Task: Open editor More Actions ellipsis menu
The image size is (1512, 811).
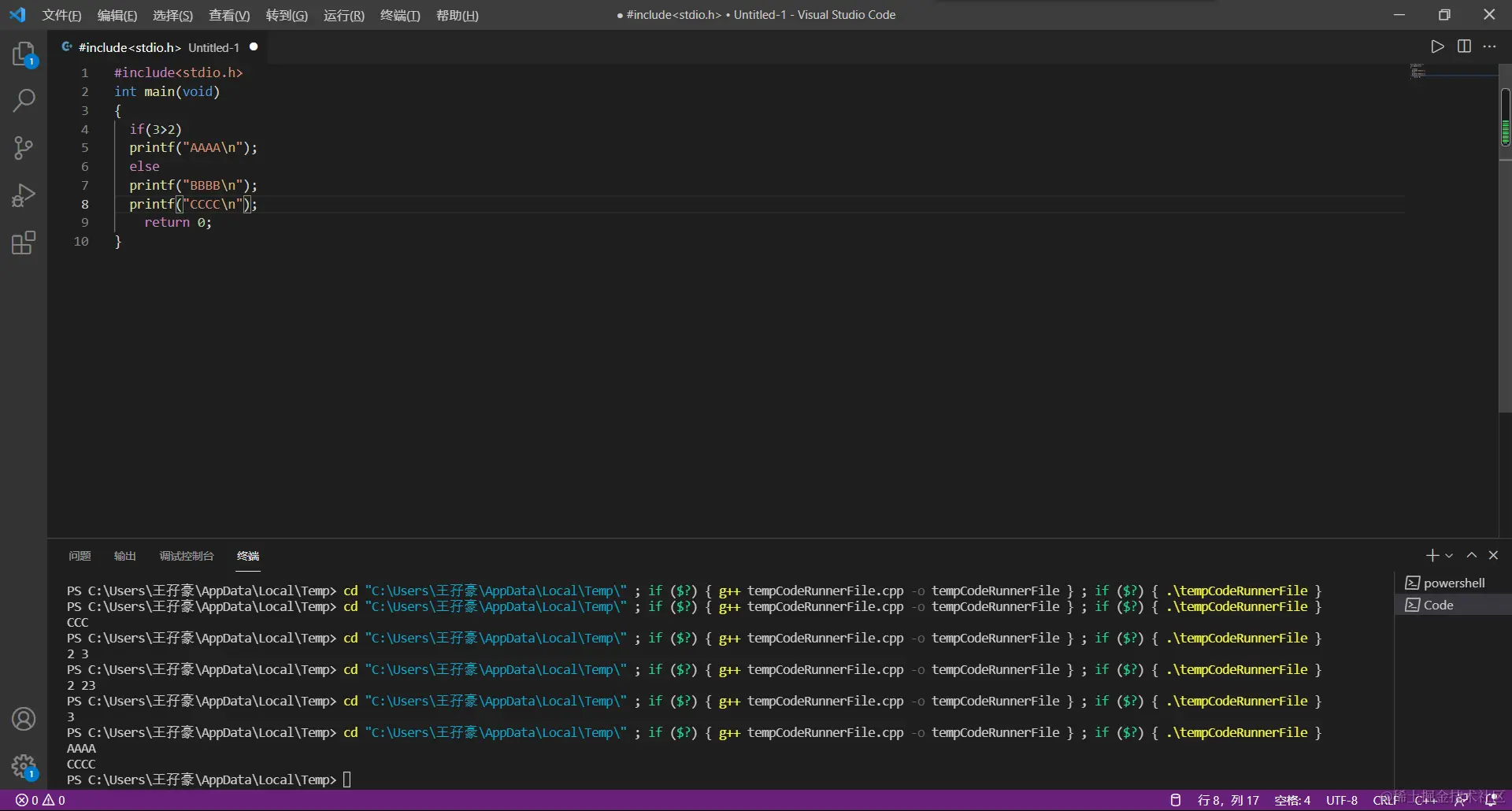Action: (x=1489, y=46)
